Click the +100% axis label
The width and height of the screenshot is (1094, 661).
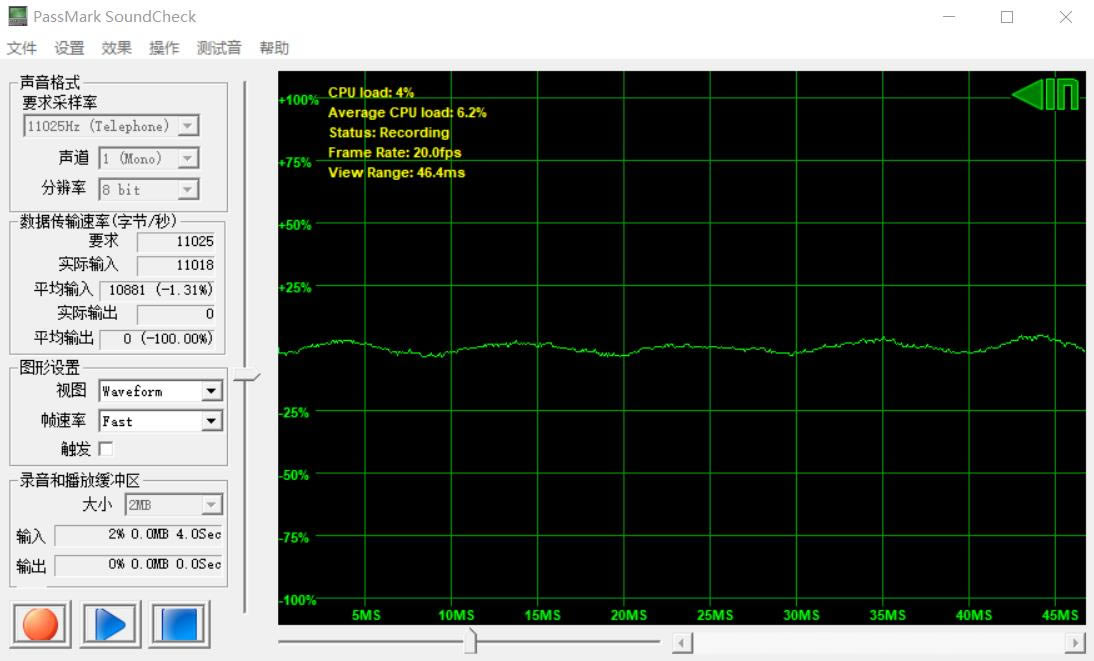299,100
